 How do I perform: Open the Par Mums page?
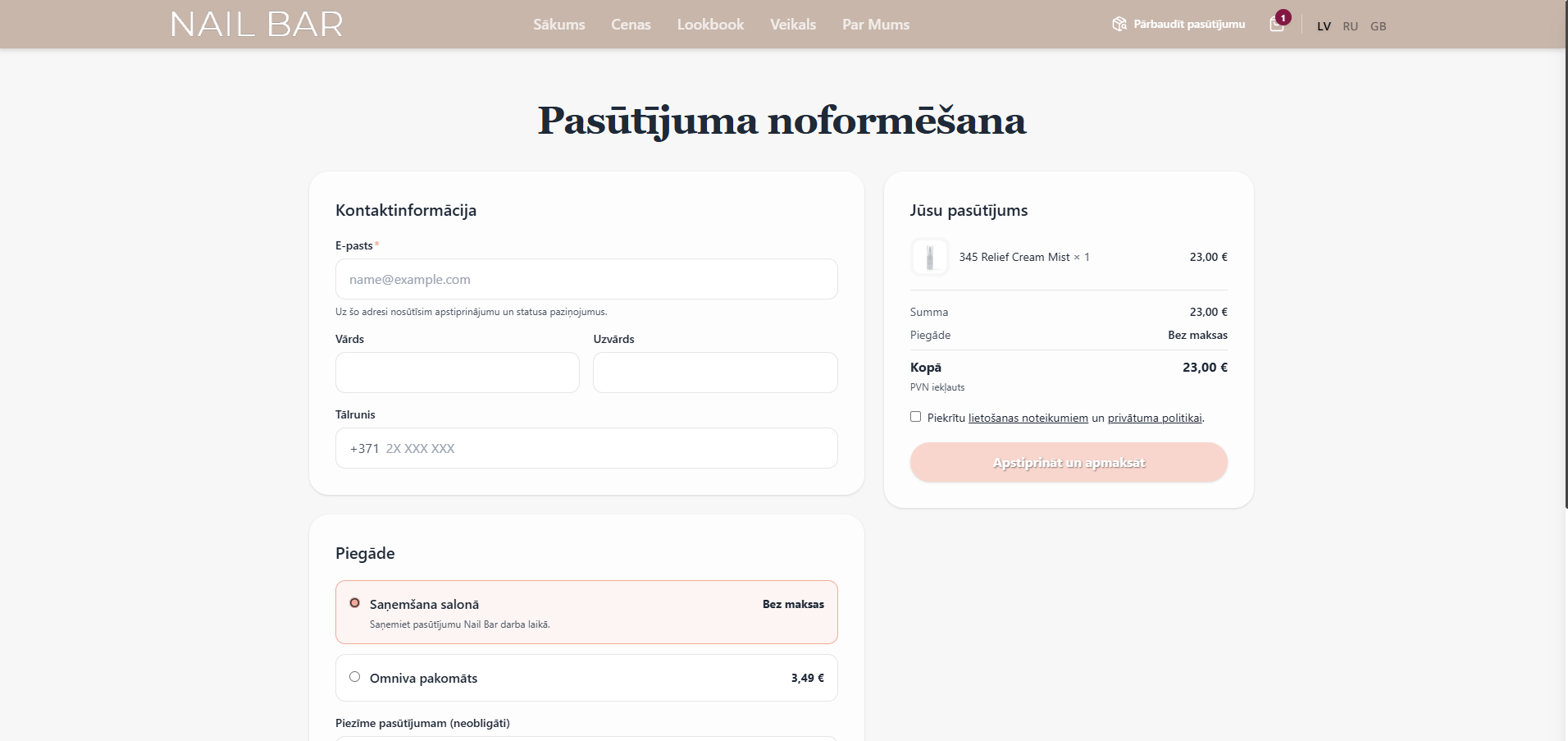(876, 25)
